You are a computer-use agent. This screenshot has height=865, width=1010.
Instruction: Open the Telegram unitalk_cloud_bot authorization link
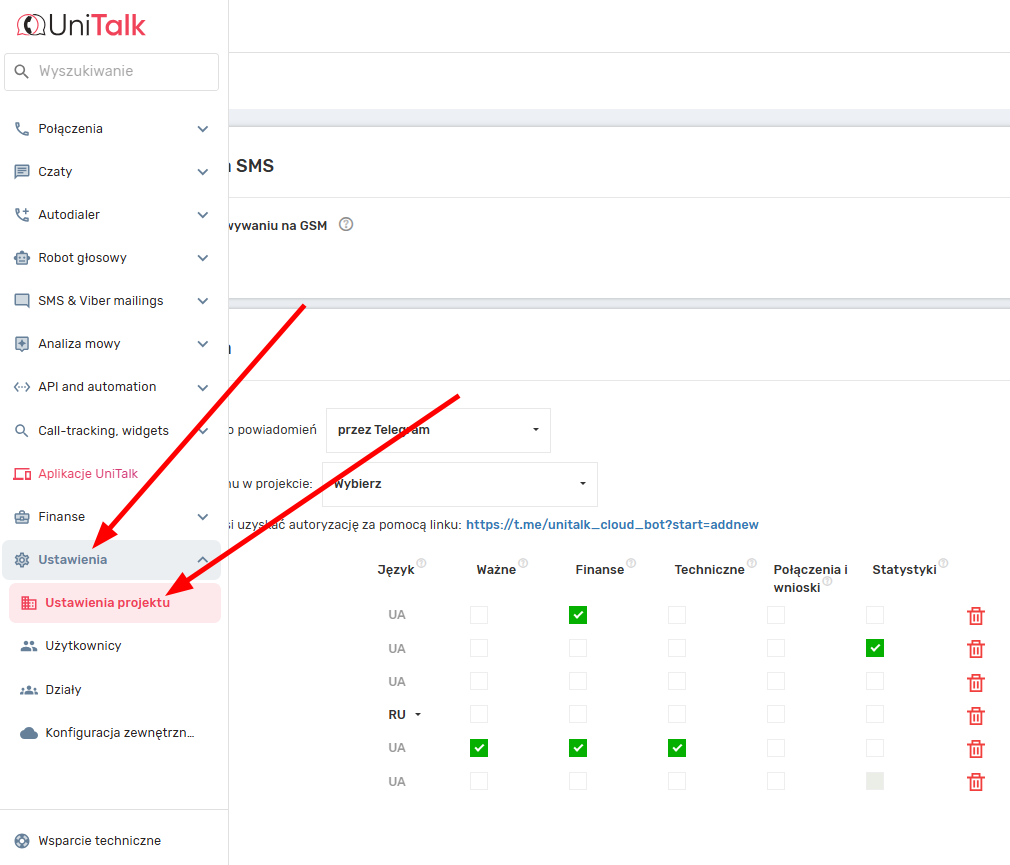click(612, 524)
